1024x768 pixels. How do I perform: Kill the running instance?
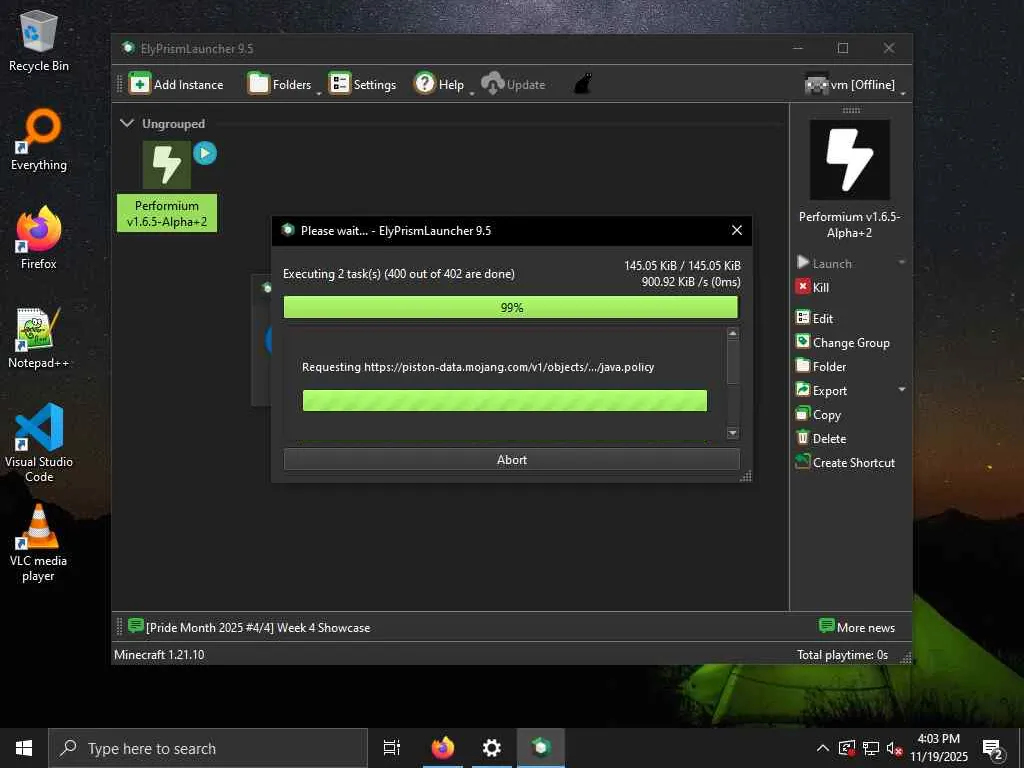(x=812, y=287)
